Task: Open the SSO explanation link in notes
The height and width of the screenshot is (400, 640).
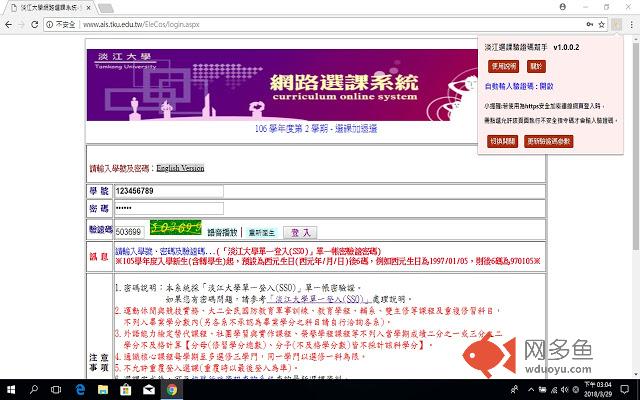Action: (318, 299)
